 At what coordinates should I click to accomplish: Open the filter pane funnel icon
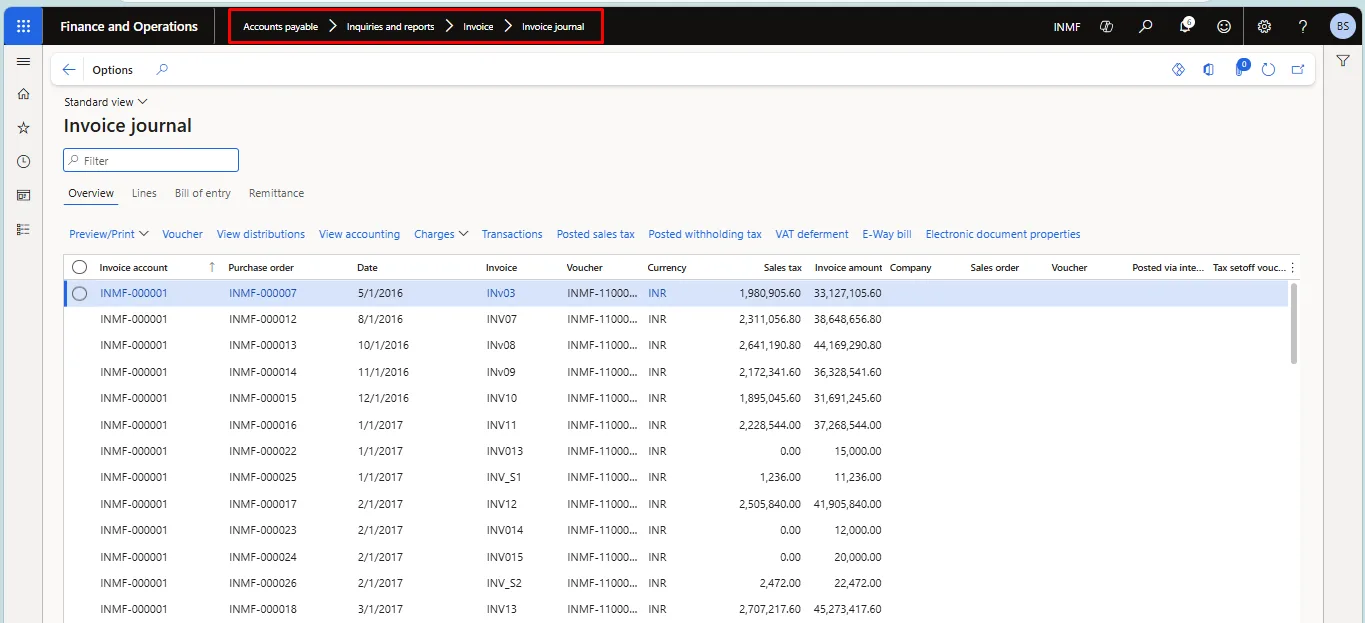pyautogui.click(x=1343, y=62)
